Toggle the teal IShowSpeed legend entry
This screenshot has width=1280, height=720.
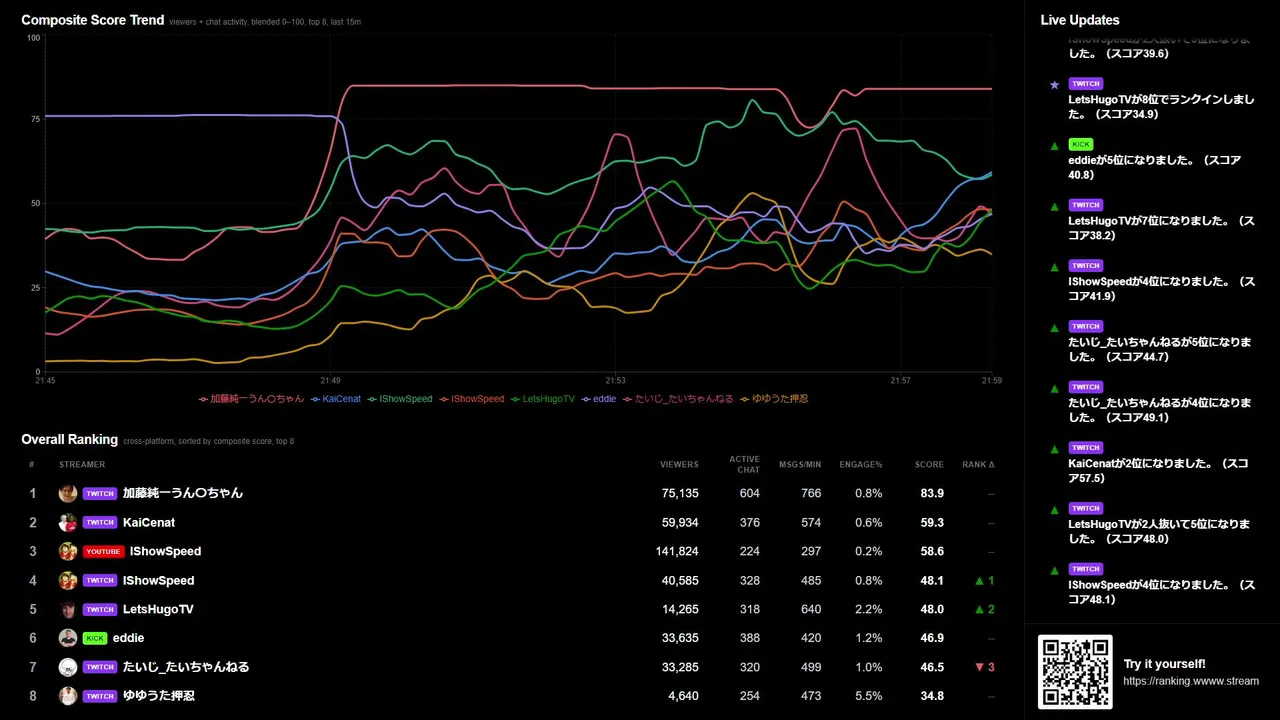[400, 399]
